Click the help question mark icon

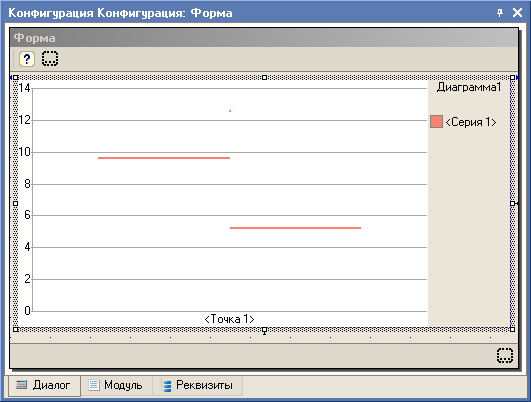pyautogui.click(x=27, y=59)
